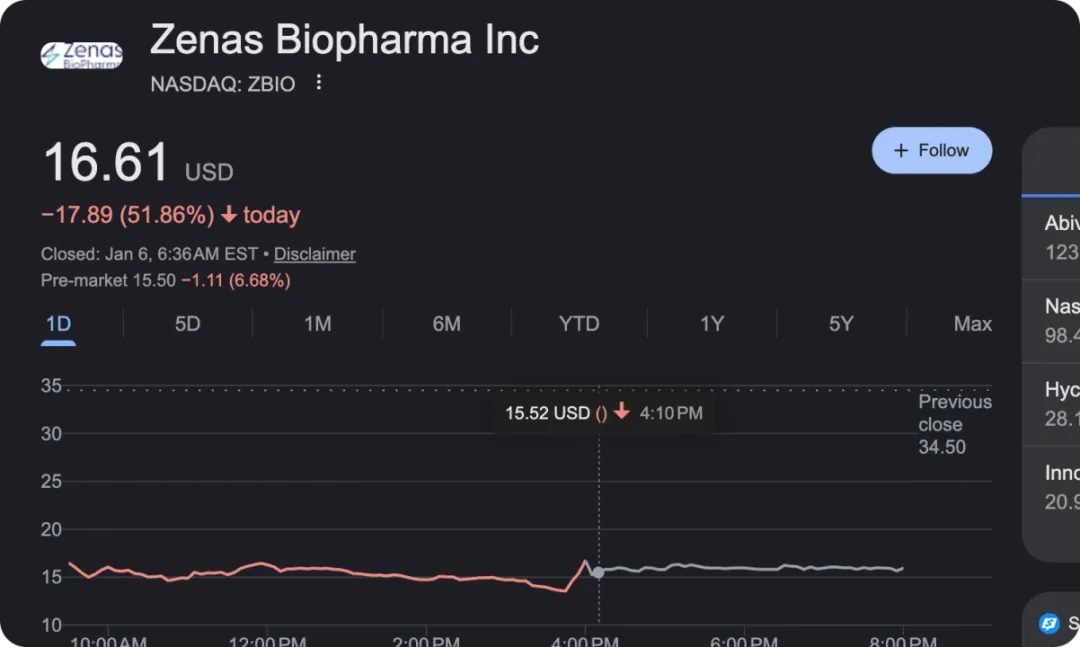Switch to the 5D chart range
The image size is (1080, 647).
pos(187,324)
